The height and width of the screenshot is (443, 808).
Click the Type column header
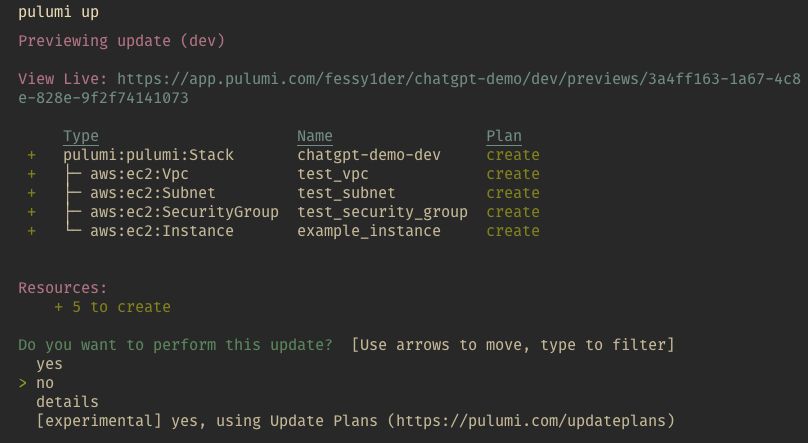[81, 137]
